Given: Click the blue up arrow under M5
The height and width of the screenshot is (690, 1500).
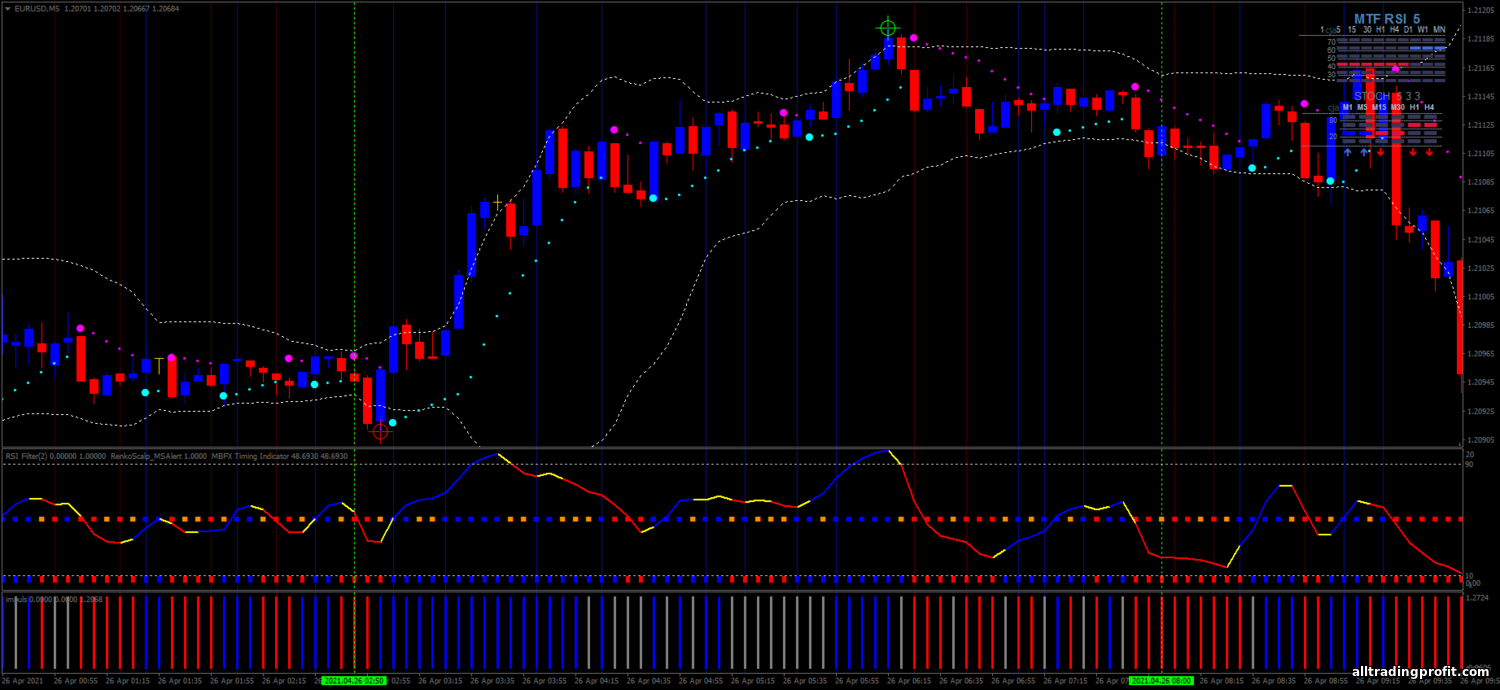Looking at the screenshot, I should tap(1364, 152).
